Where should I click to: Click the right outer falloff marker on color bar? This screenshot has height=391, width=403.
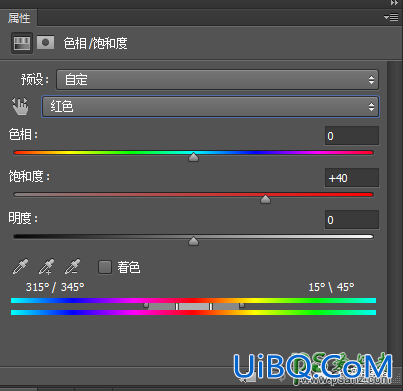coord(242,305)
